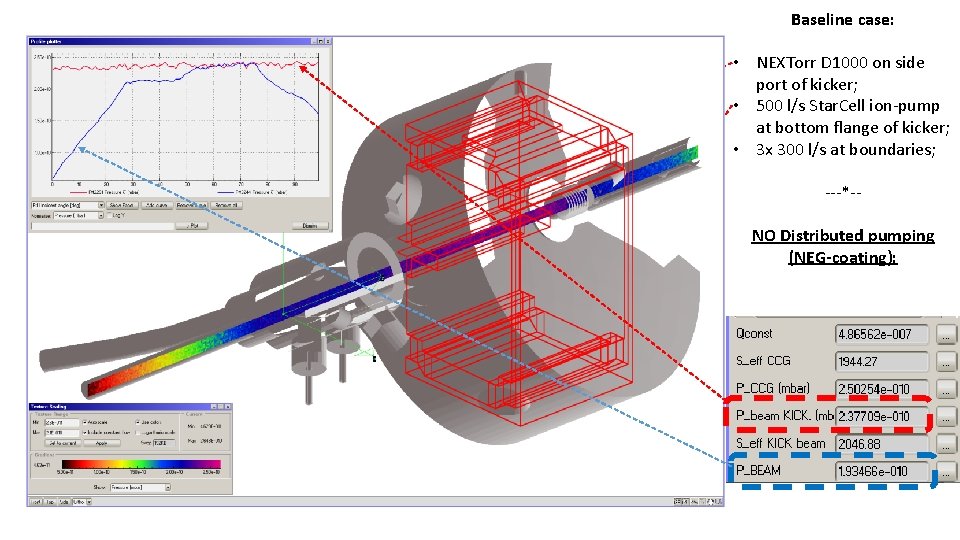
Task: Click the Set to current button
Action: 63,443
